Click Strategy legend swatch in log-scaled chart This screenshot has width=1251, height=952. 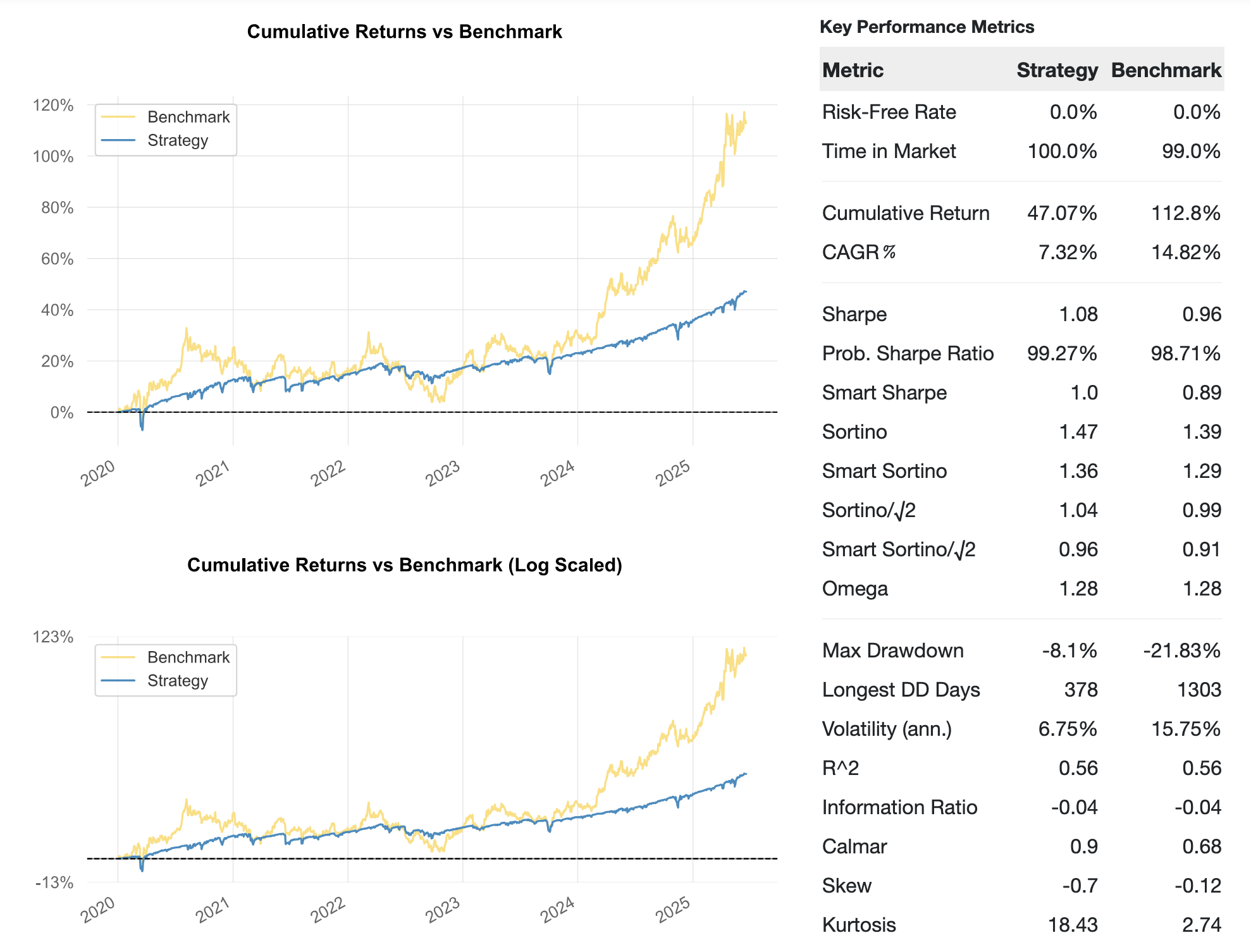click(x=118, y=681)
